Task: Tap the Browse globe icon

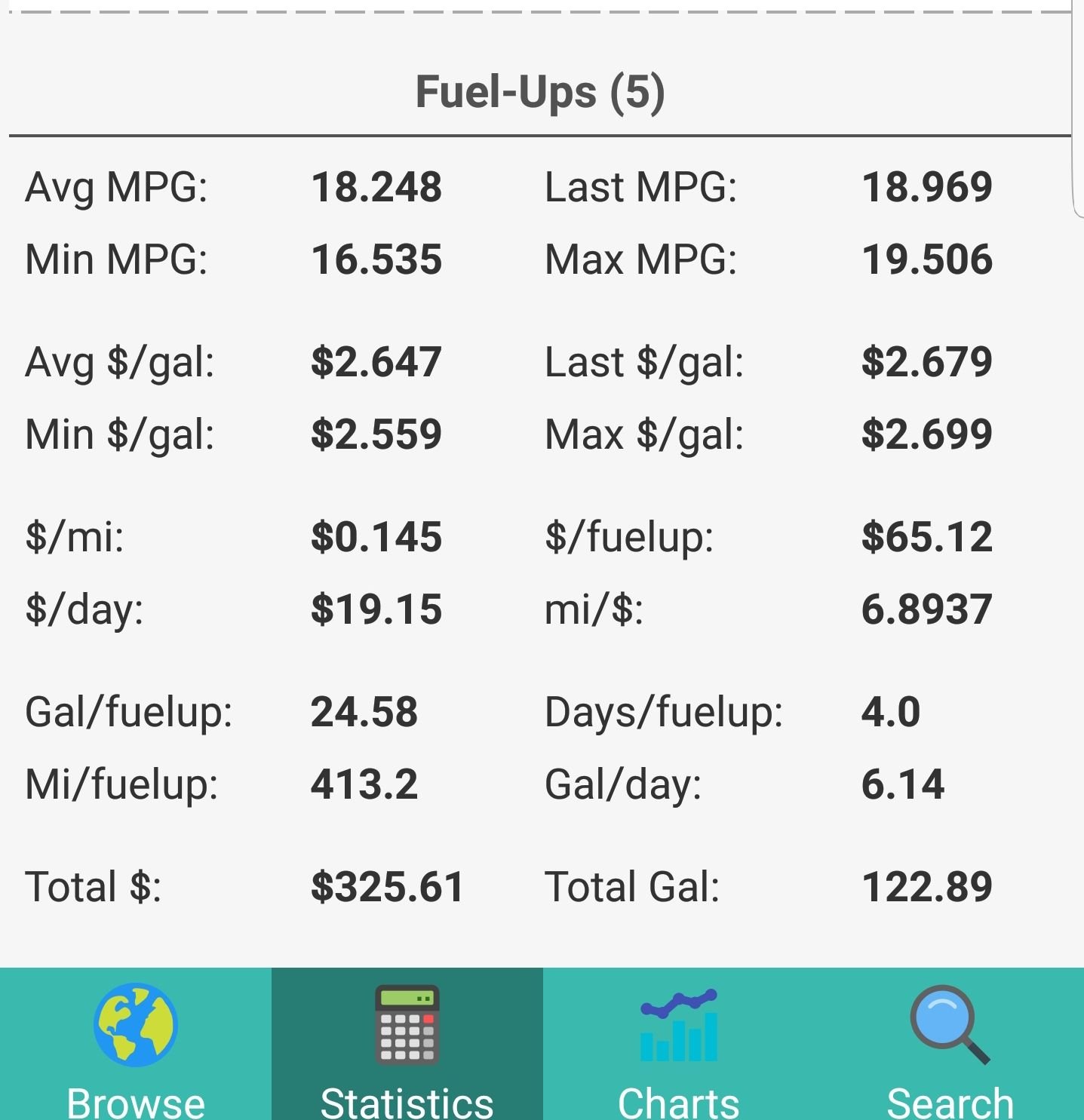Action: pyautogui.click(x=136, y=1024)
